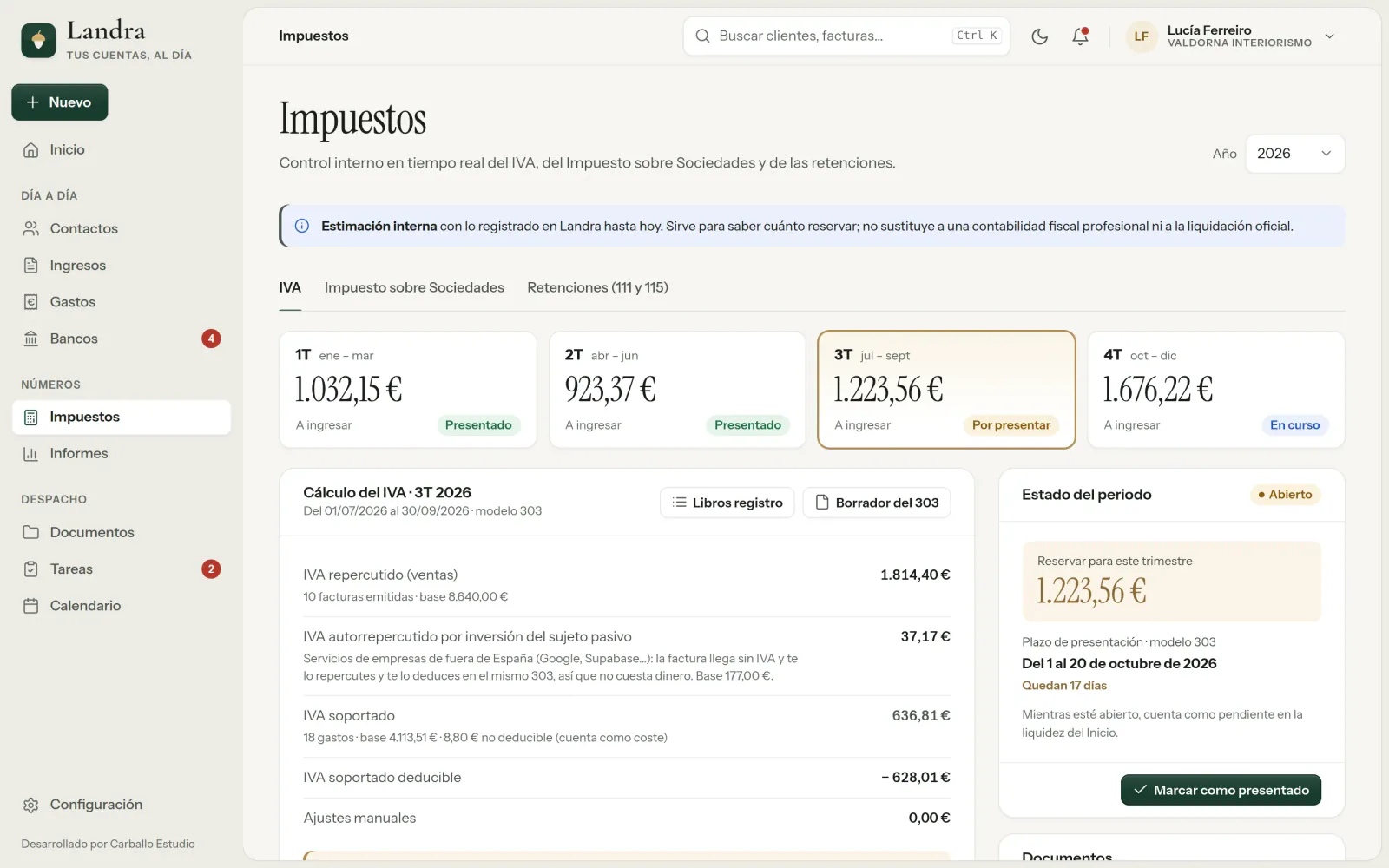Viewport: 1389px width, 868px height.
Task: Switch to Retenciones (111 y 115) tab
Action: [597, 288]
